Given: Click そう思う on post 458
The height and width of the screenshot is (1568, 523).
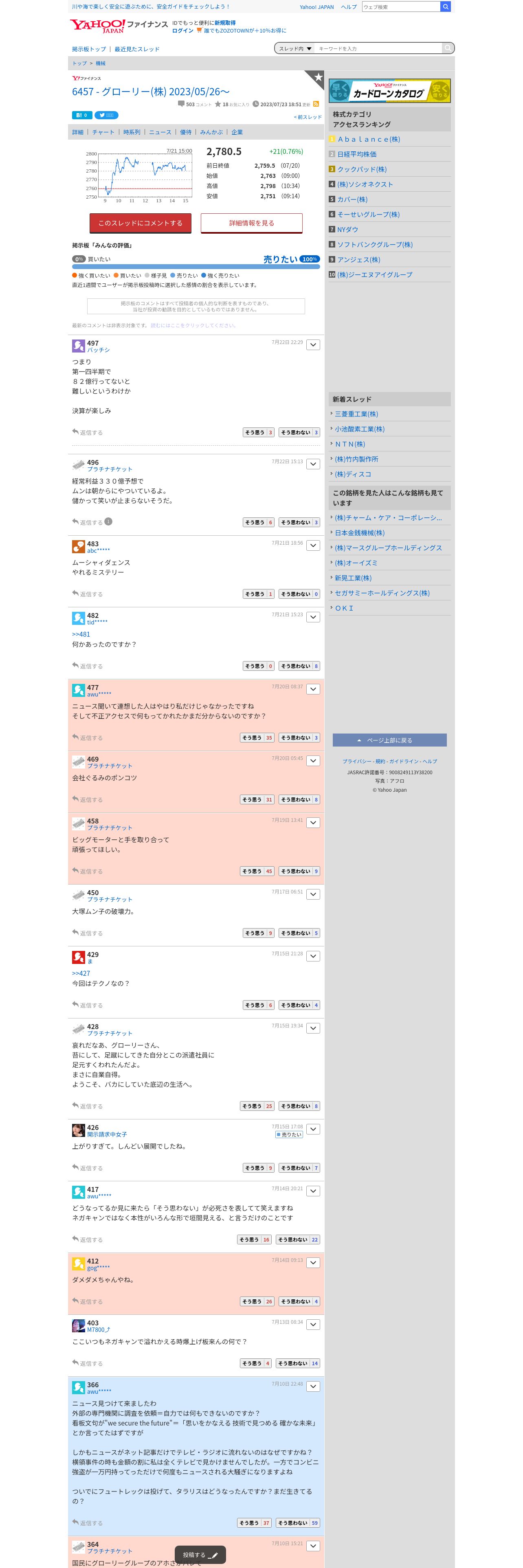Looking at the screenshot, I should coord(257,871).
